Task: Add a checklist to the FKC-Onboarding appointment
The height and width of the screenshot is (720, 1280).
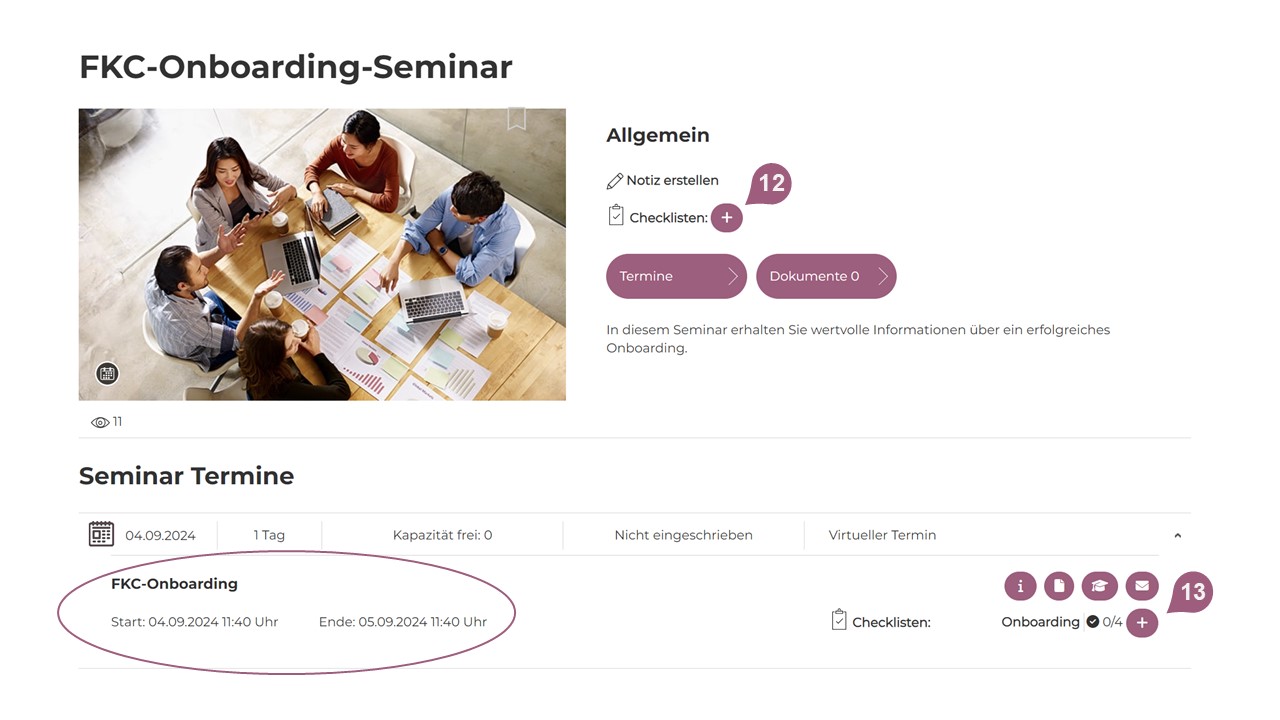Action: click(x=1142, y=623)
